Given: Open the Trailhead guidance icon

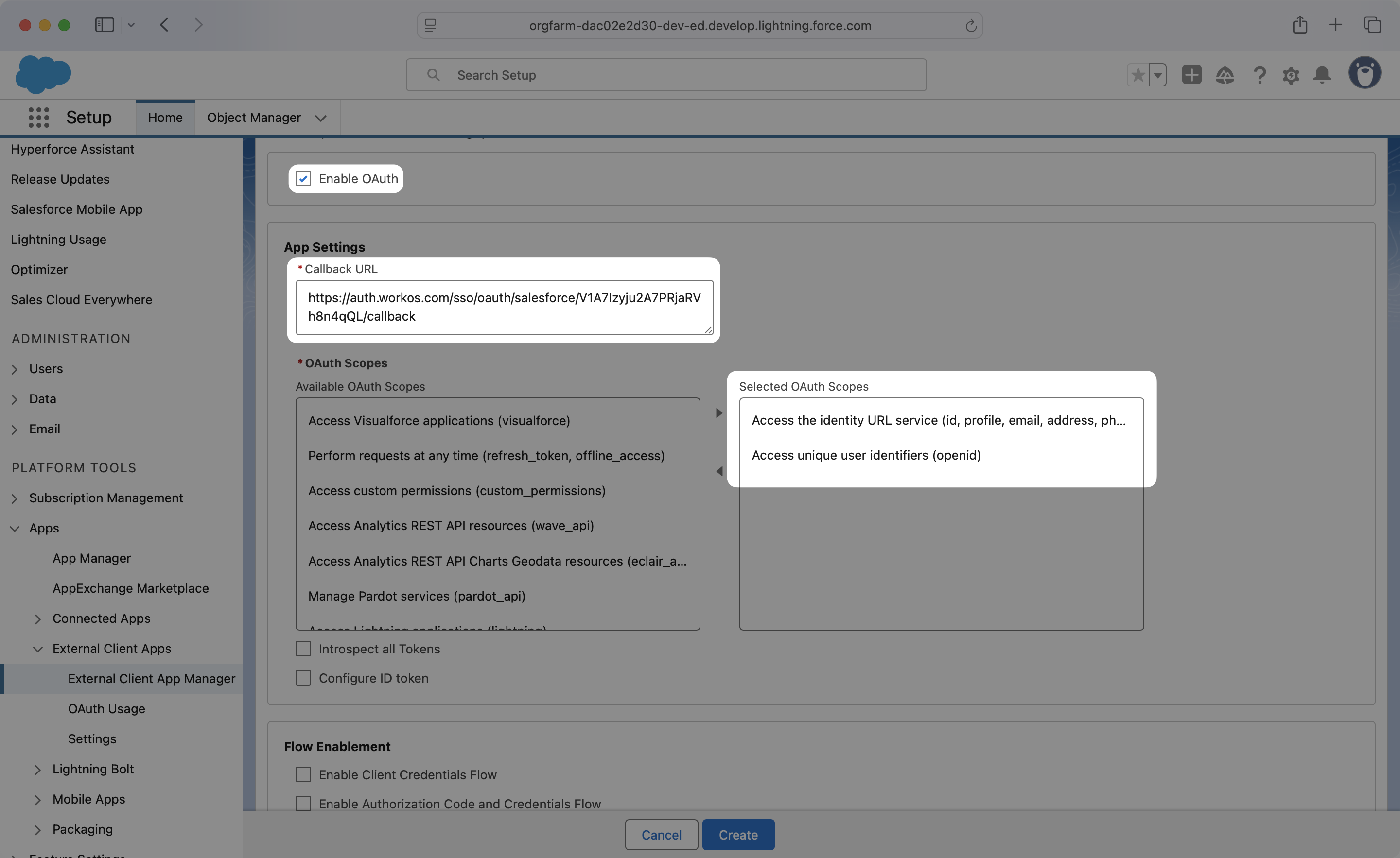Looking at the screenshot, I should 1225,75.
